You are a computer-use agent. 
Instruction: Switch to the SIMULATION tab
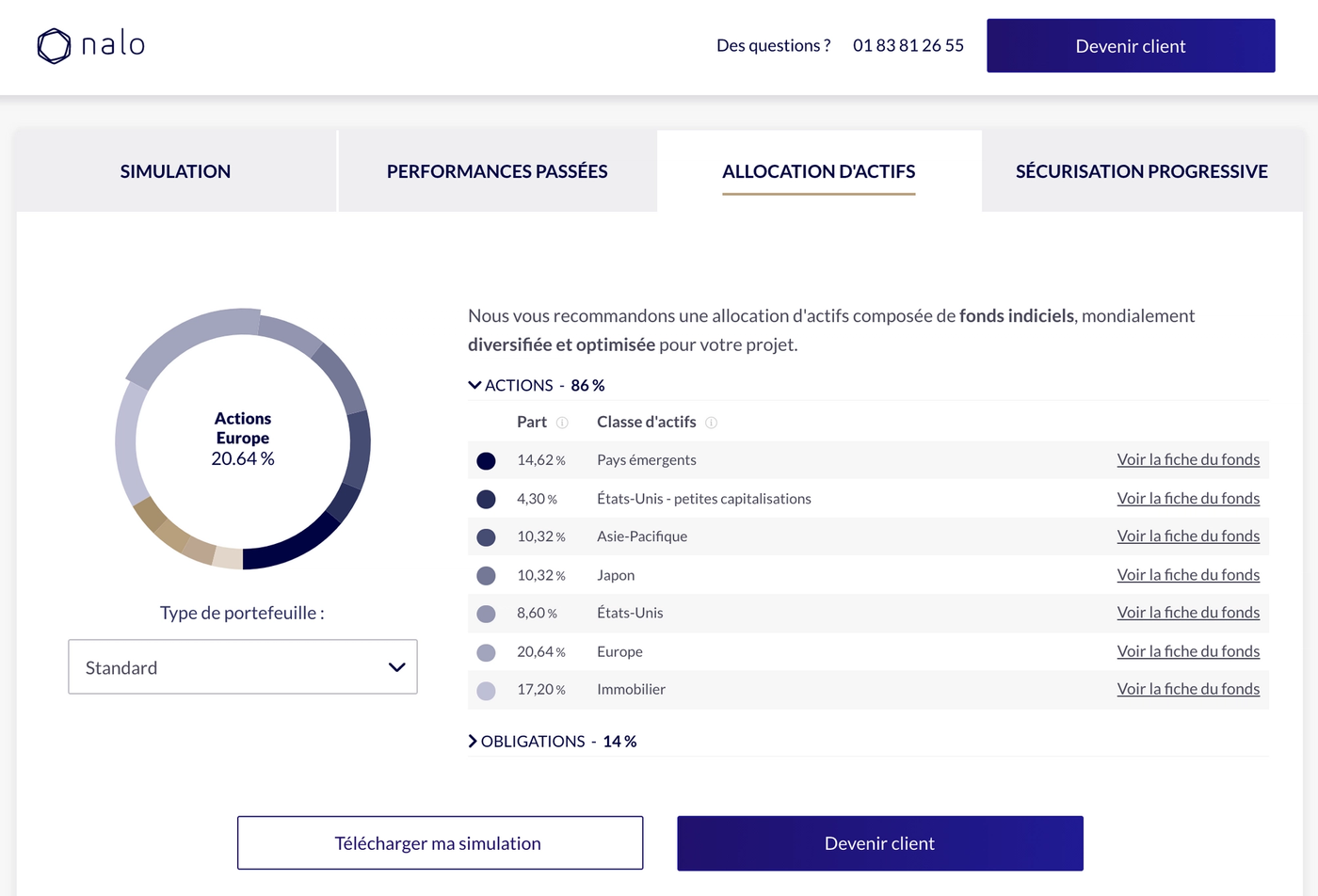click(175, 171)
